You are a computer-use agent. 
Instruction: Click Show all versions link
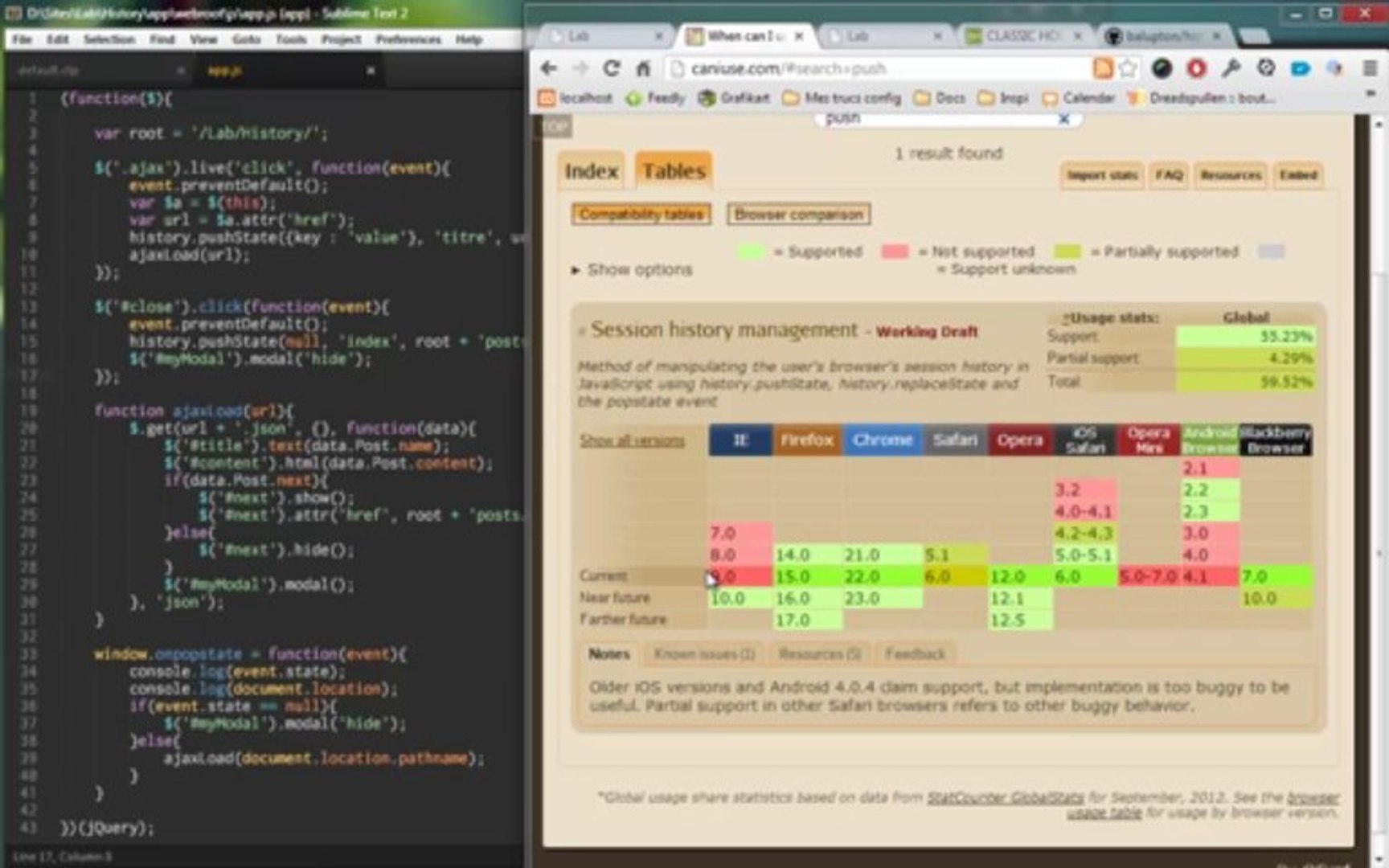632,440
